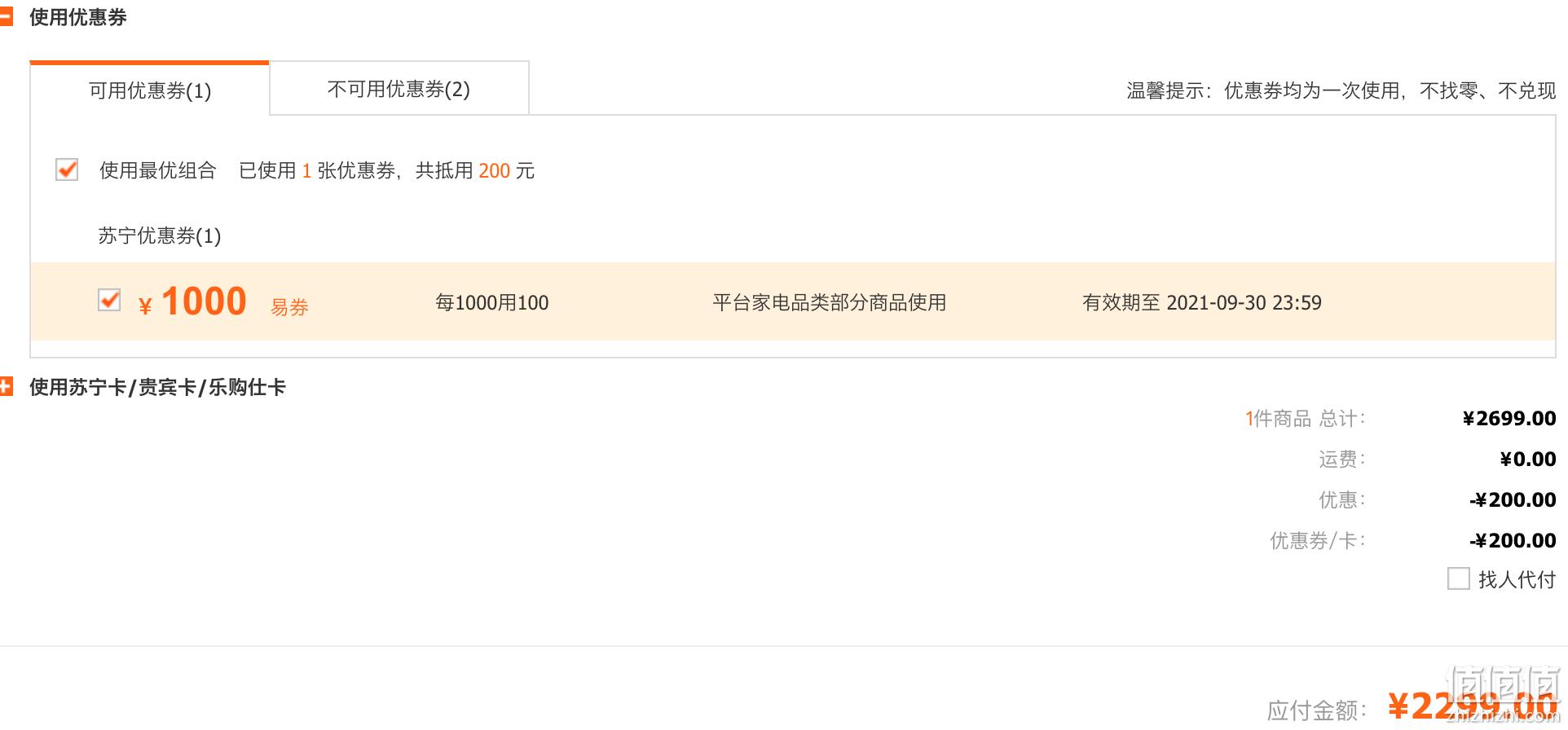The height and width of the screenshot is (730, 1568).
Task: Click the ¥1000 coupon amount
Action: [x=193, y=301]
